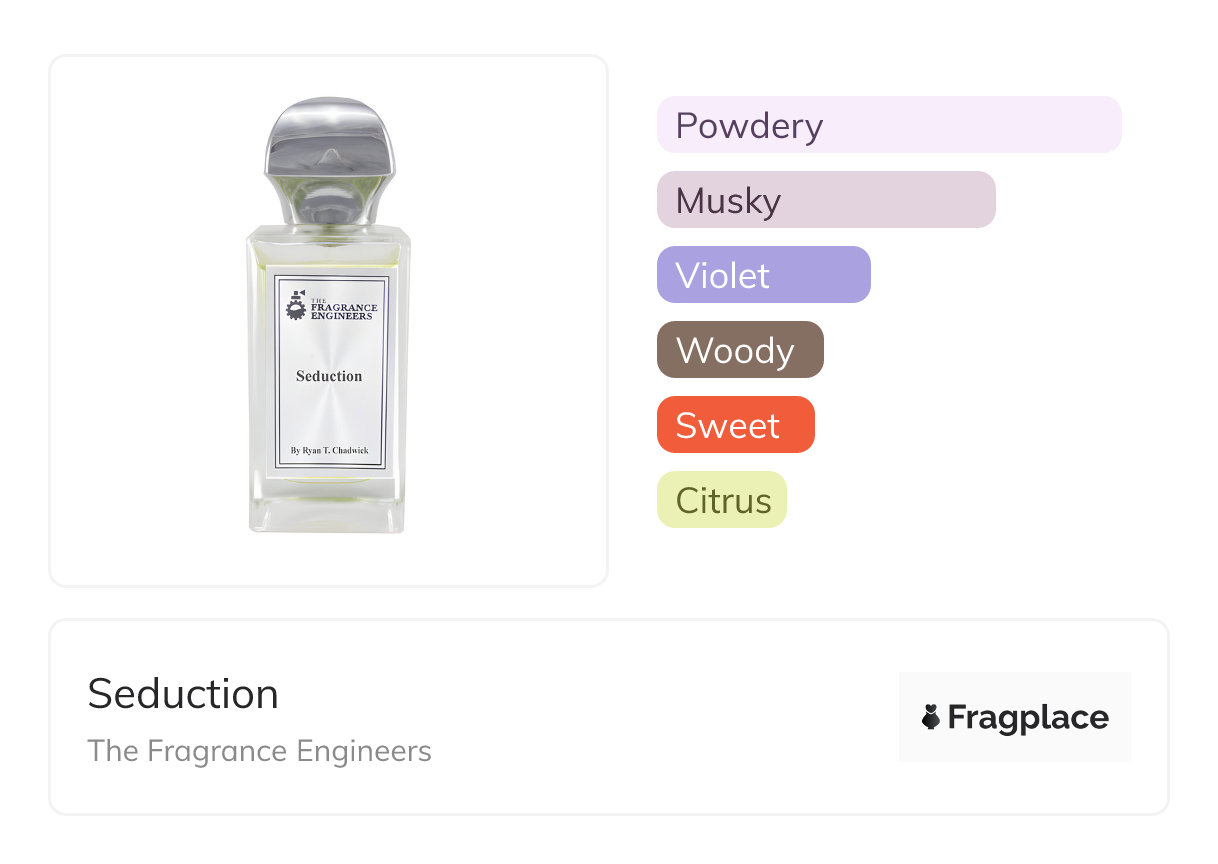This screenshot has width=1218, height=864.
Task: Click the Fragplace wordmark text
Action: [x=1027, y=717]
